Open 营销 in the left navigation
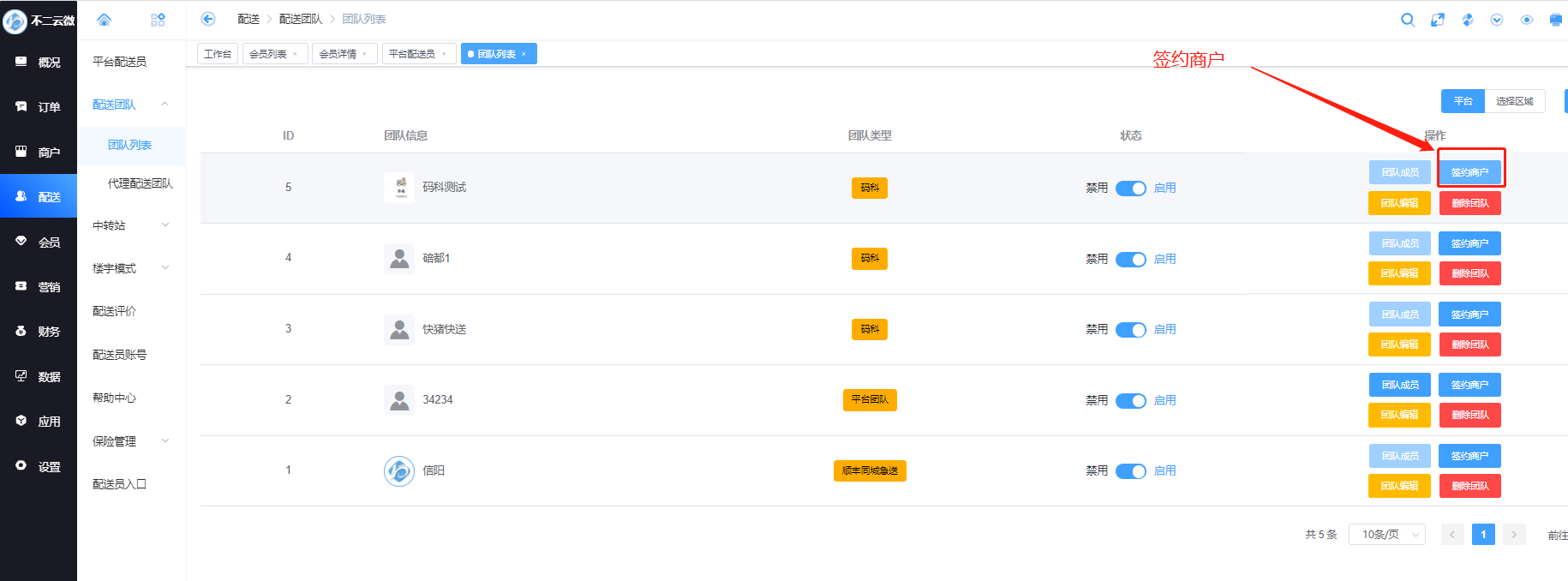Viewport: 1568px width, 581px height. (39, 287)
